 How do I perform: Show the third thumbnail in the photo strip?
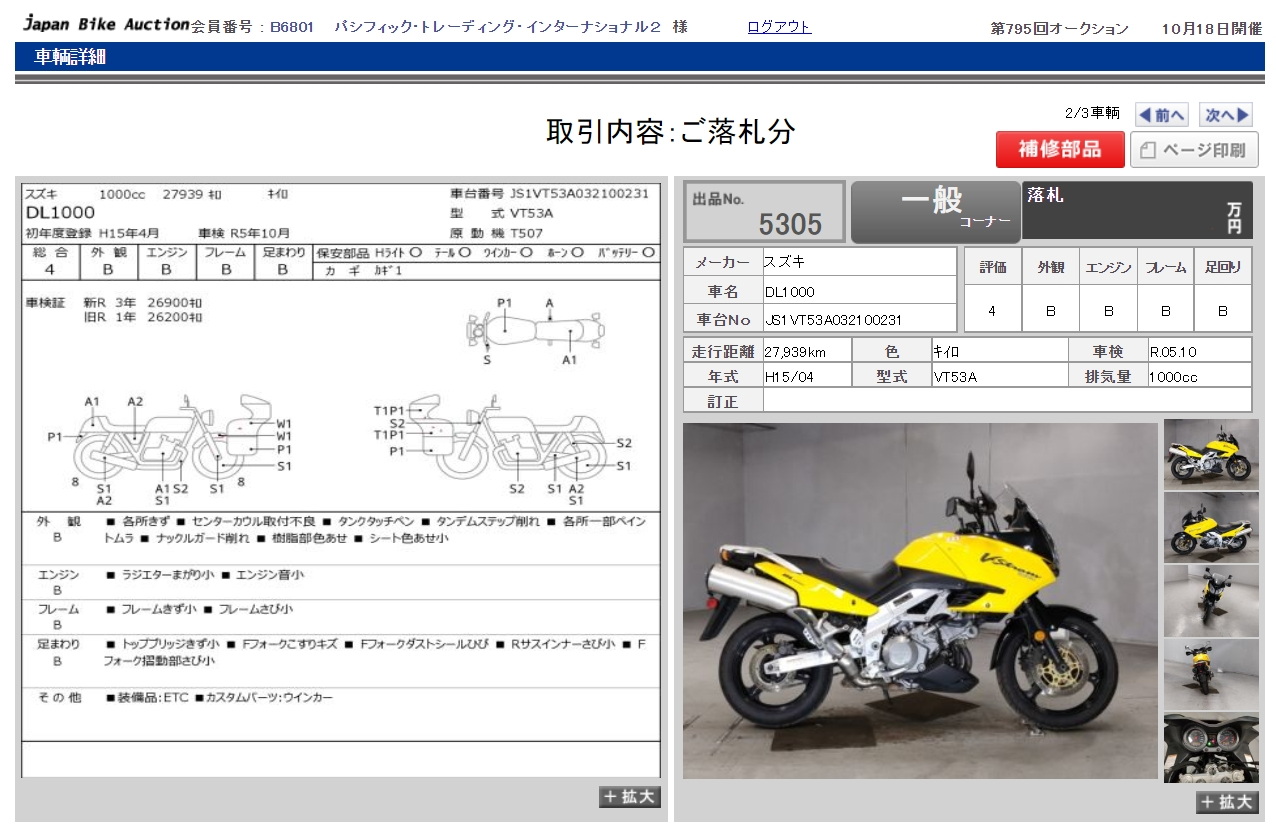(x=1211, y=601)
